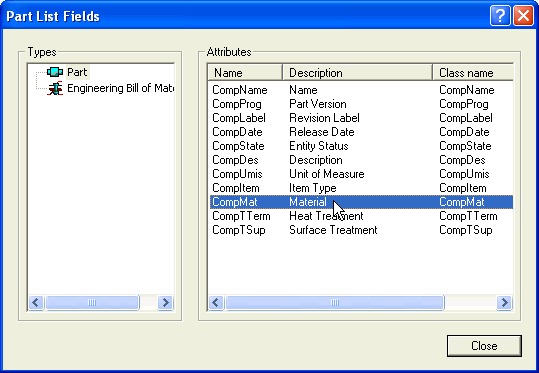This screenshot has height=373, width=539.
Task: Select the Part tree item label
Action: [77, 72]
